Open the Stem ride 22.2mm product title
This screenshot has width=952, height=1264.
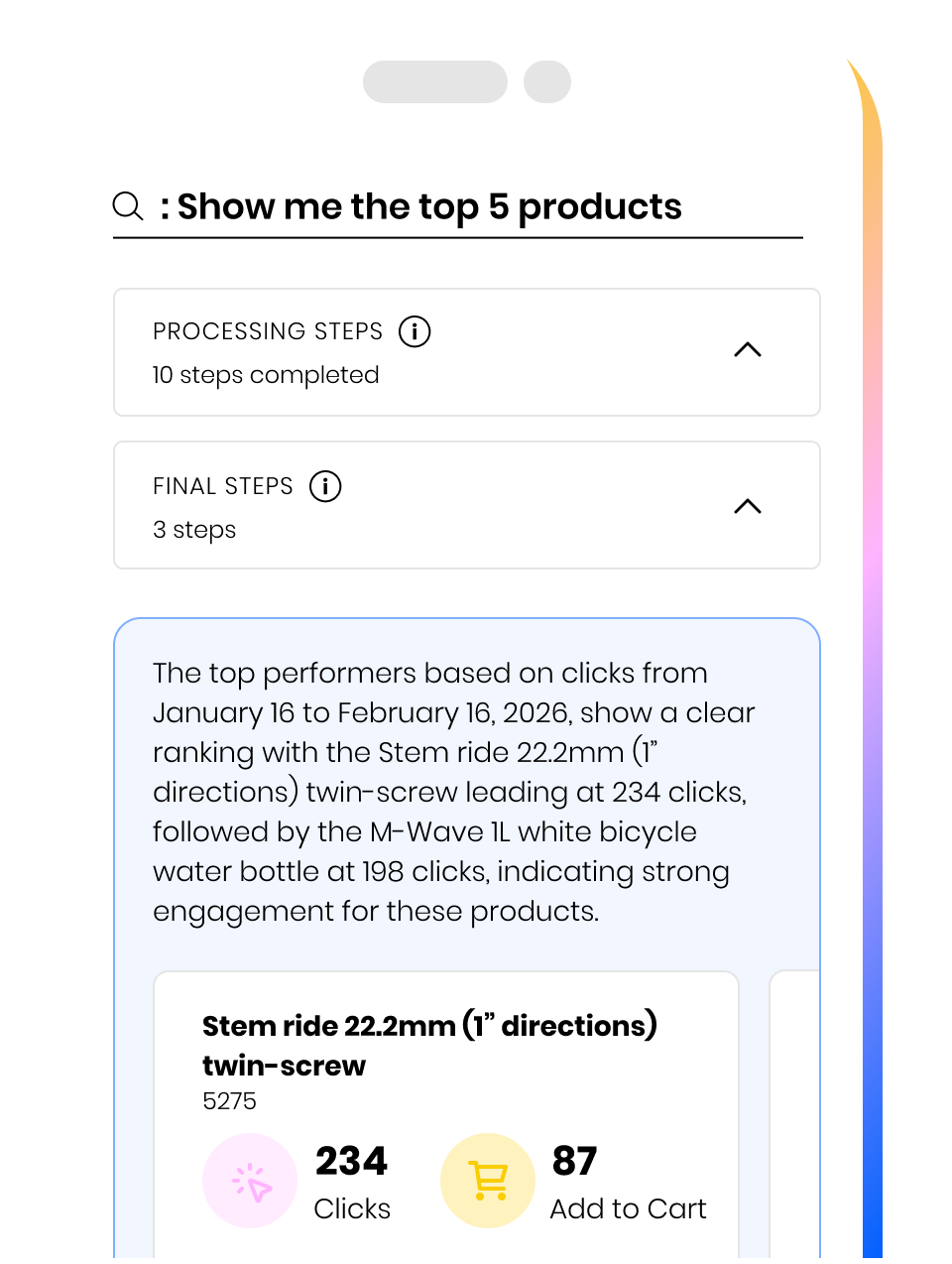tap(429, 1045)
